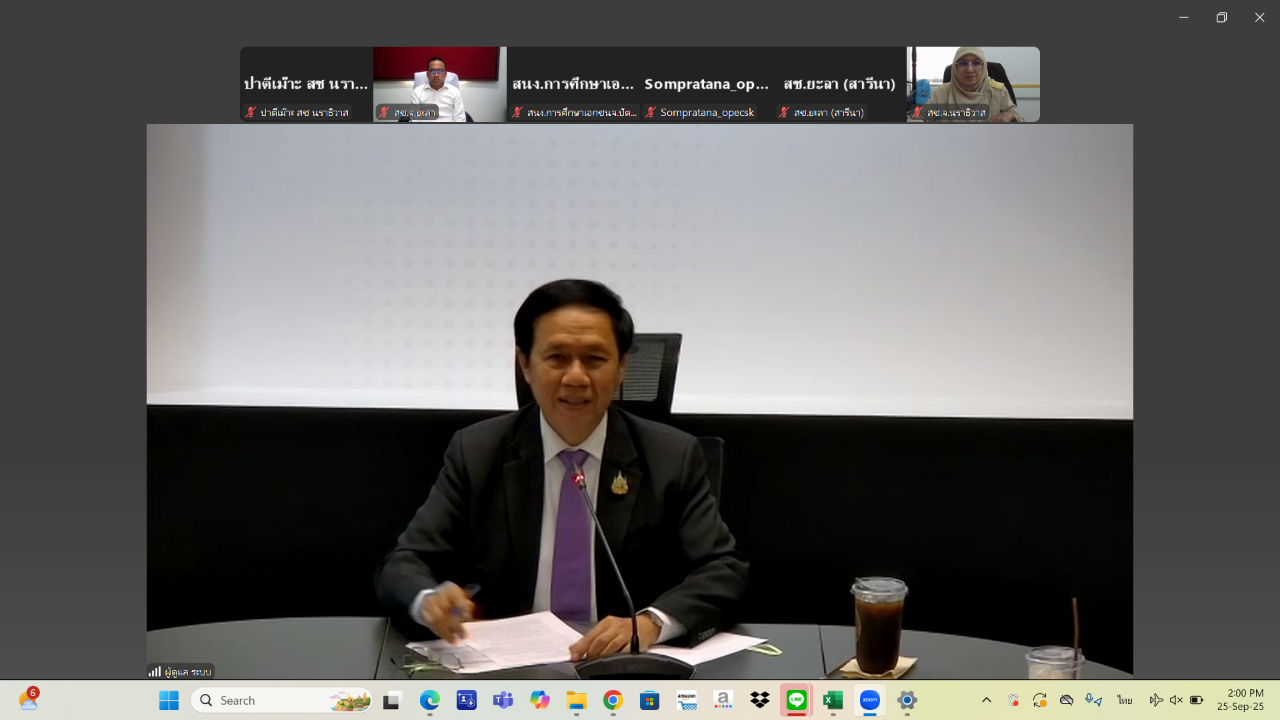Toggle the system volume mute icon
This screenshot has height=720, width=1280.
(x=1176, y=700)
